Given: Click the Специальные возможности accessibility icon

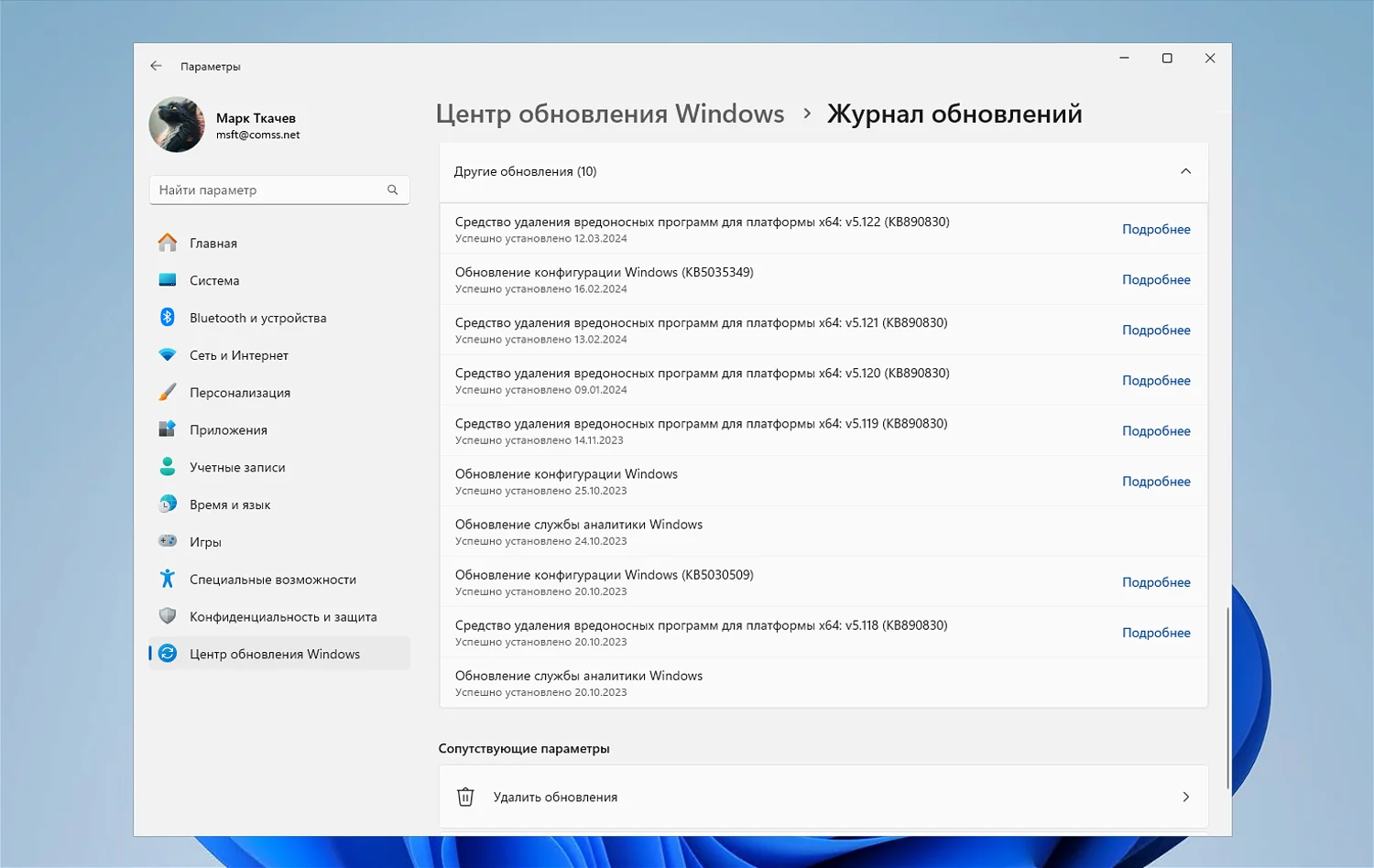Looking at the screenshot, I should pyautogui.click(x=168, y=579).
